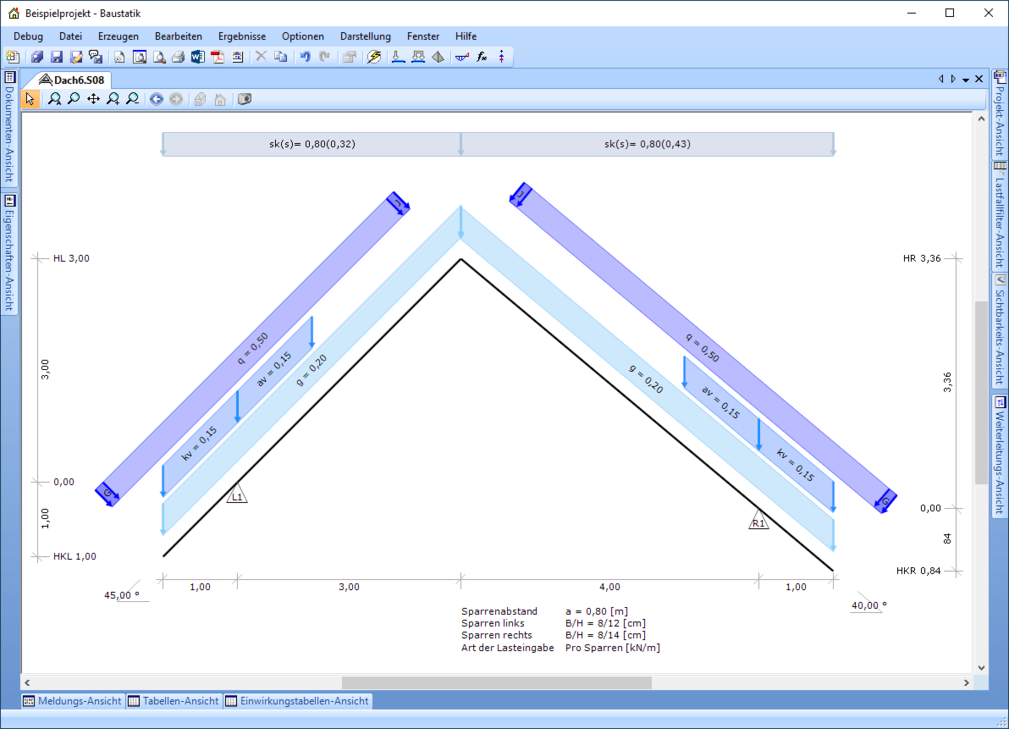Click the PDF export icon

pos(218,57)
